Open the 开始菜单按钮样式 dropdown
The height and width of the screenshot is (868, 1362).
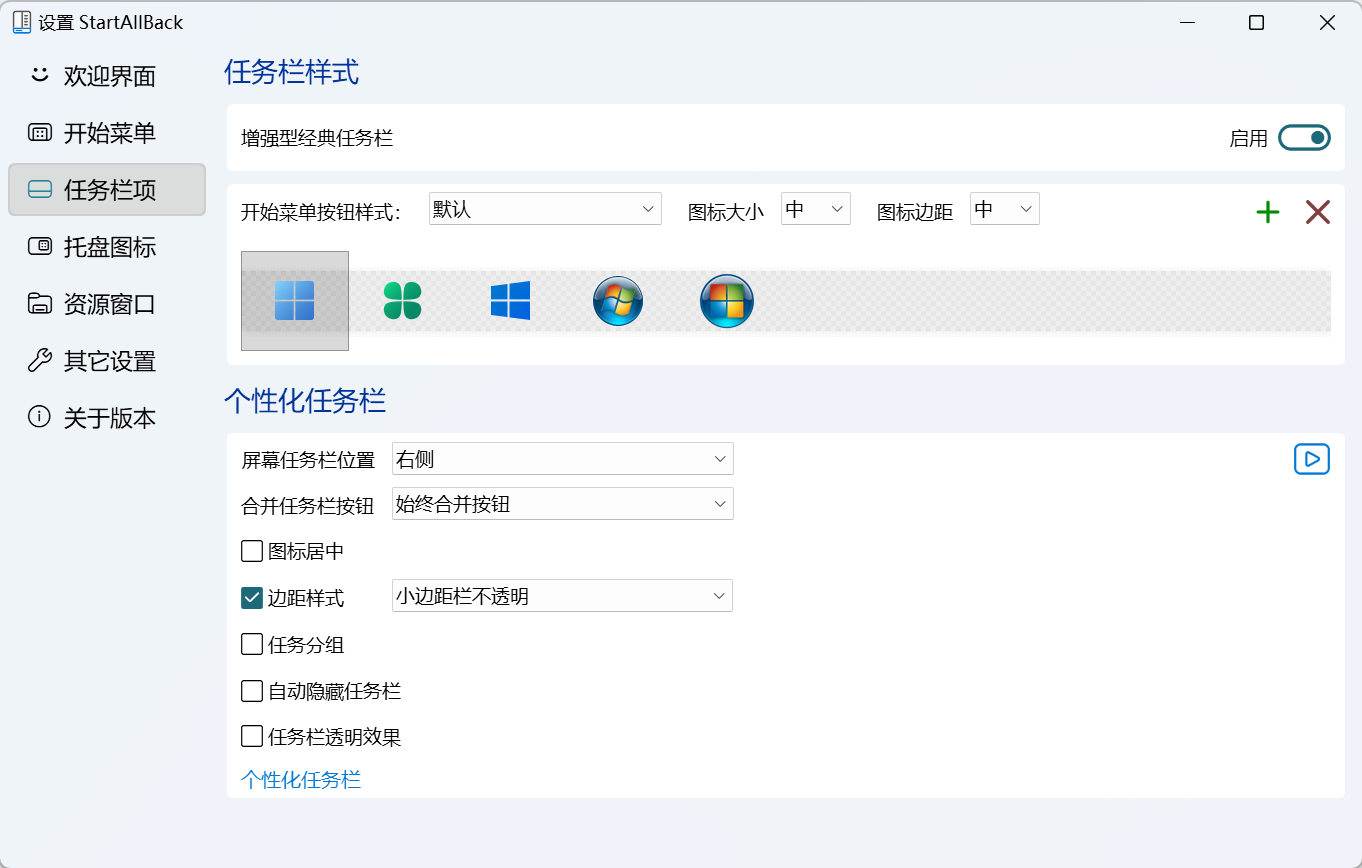tap(545, 209)
